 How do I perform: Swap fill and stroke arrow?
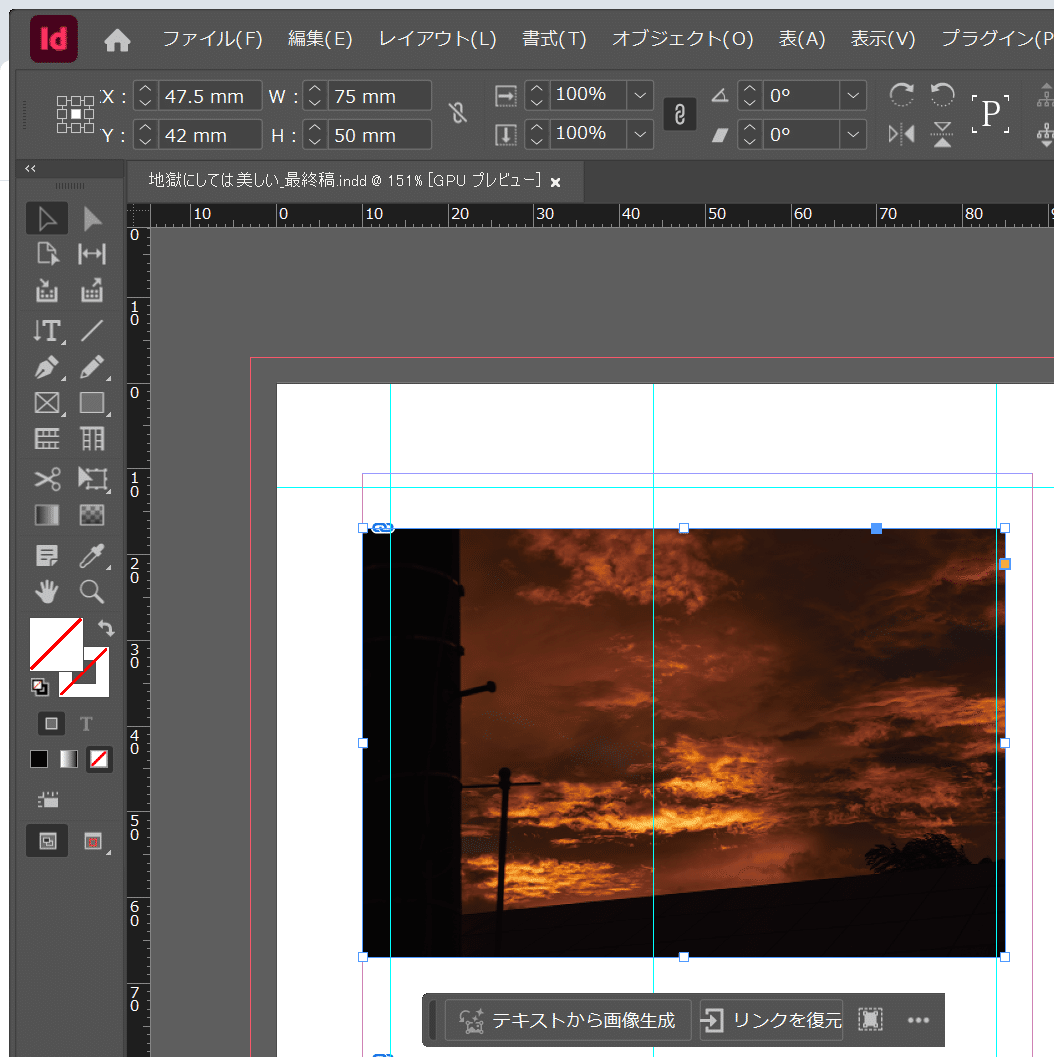tap(106, 628)
